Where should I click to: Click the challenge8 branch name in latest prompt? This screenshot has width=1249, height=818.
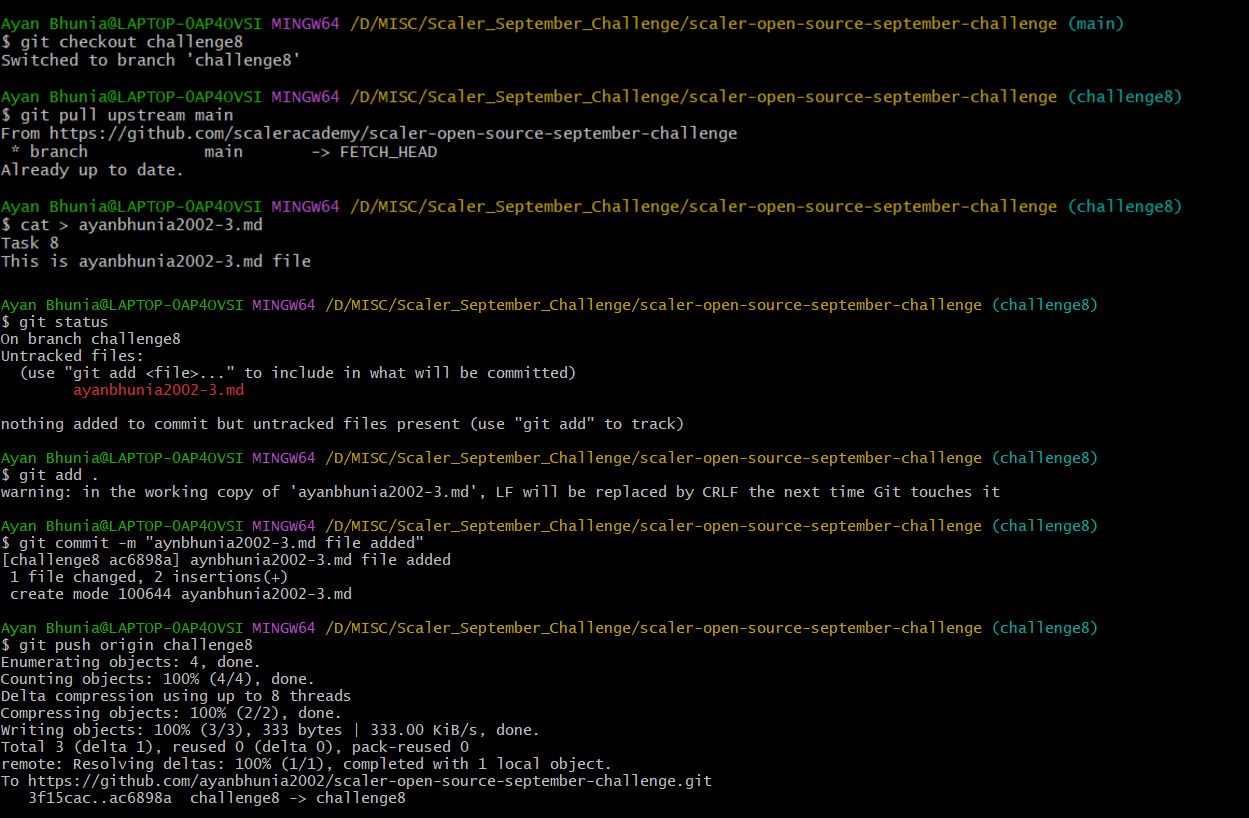coord(1044,627)
